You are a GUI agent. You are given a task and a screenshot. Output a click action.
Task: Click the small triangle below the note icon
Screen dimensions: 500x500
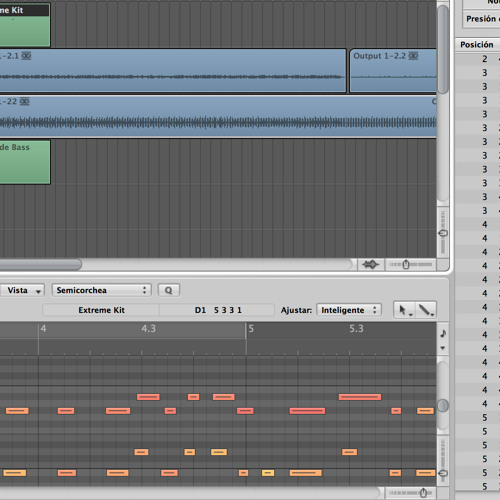click(443, 348)
